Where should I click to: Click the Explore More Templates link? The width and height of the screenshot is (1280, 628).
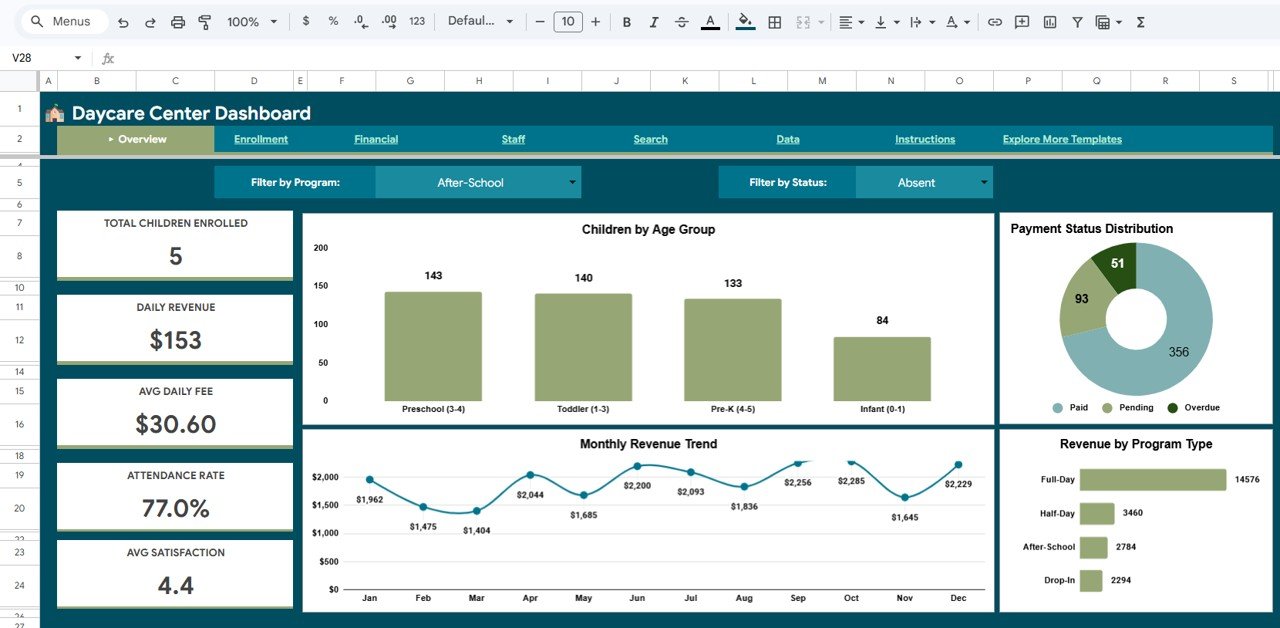(x=1061, y=139)
